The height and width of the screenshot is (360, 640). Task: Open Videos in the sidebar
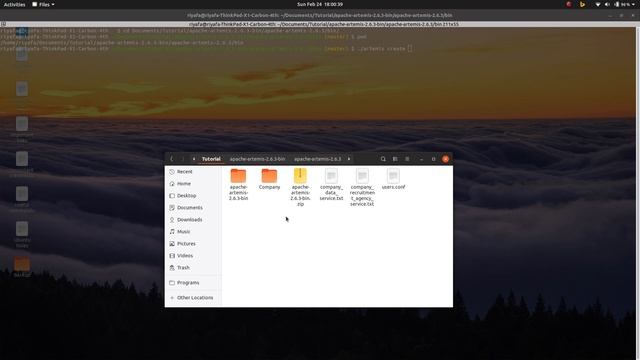coord(193,256)
